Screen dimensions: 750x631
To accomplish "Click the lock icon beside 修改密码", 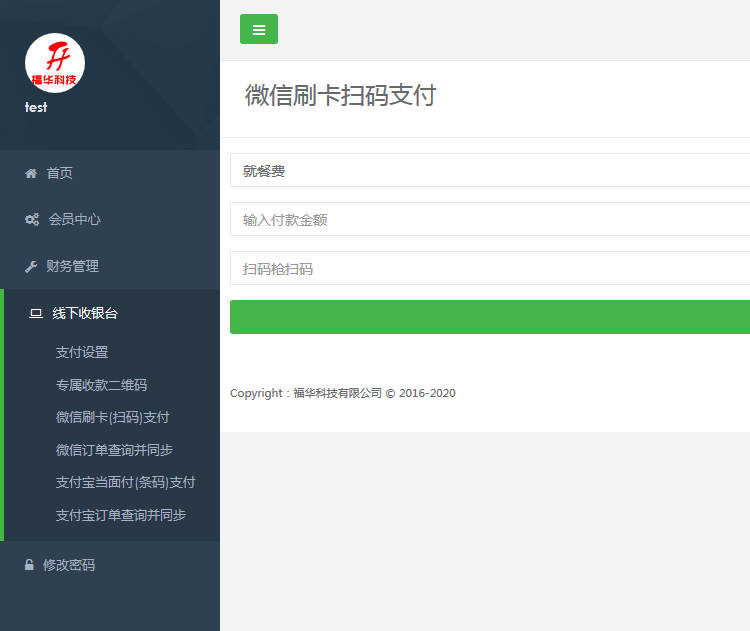I will point(29,565).
